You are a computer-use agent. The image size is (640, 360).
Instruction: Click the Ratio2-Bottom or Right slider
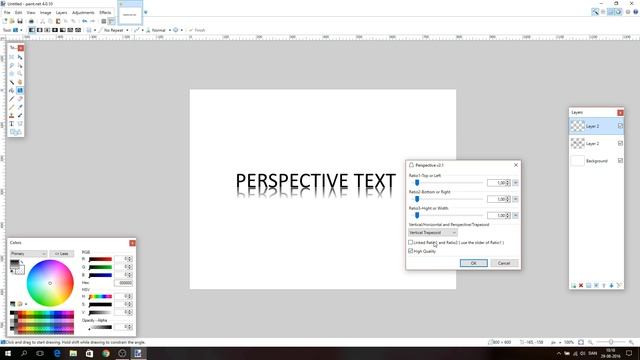tap(446, 199)
